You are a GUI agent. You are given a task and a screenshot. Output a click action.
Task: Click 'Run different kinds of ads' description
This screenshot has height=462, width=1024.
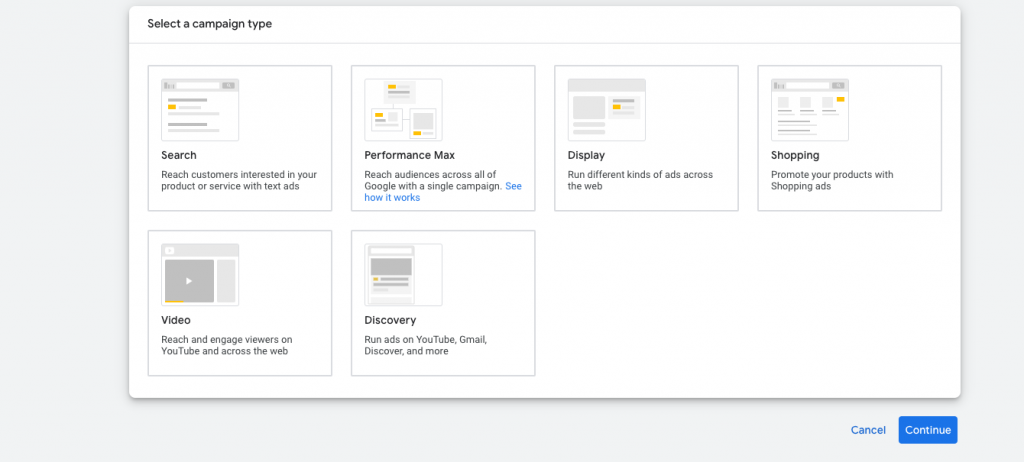[640, 180]
